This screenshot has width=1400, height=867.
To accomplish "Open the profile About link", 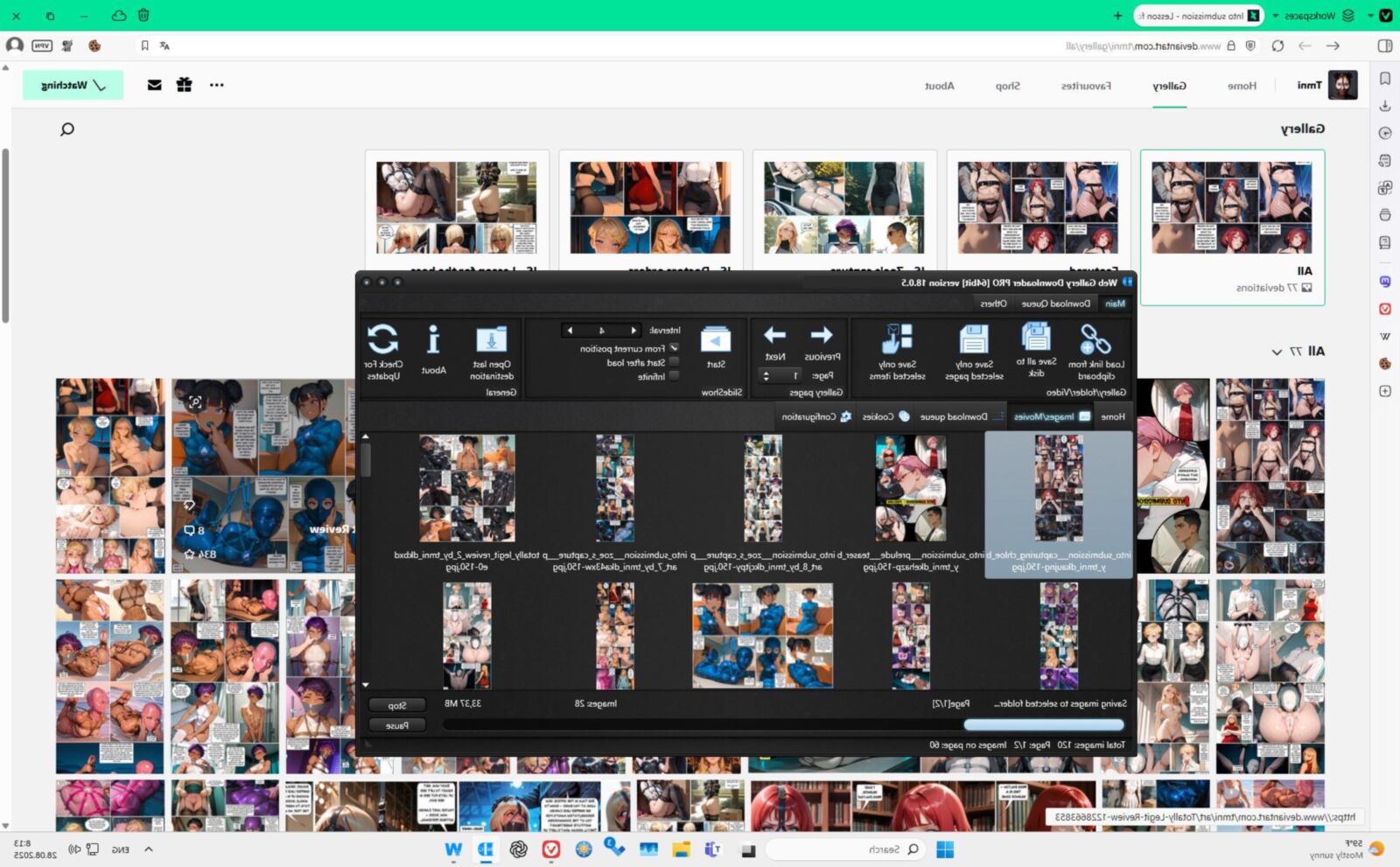I will tap(940, 86).
